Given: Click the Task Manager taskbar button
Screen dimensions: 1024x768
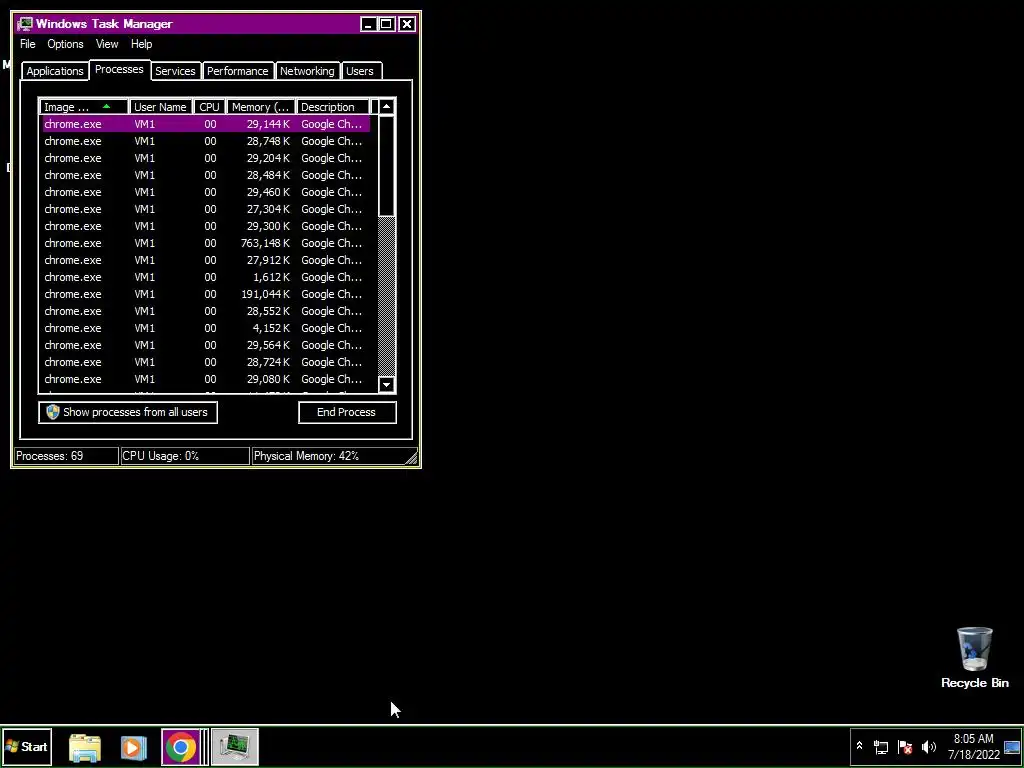Looking at the screenshot, I should point(235,747).
